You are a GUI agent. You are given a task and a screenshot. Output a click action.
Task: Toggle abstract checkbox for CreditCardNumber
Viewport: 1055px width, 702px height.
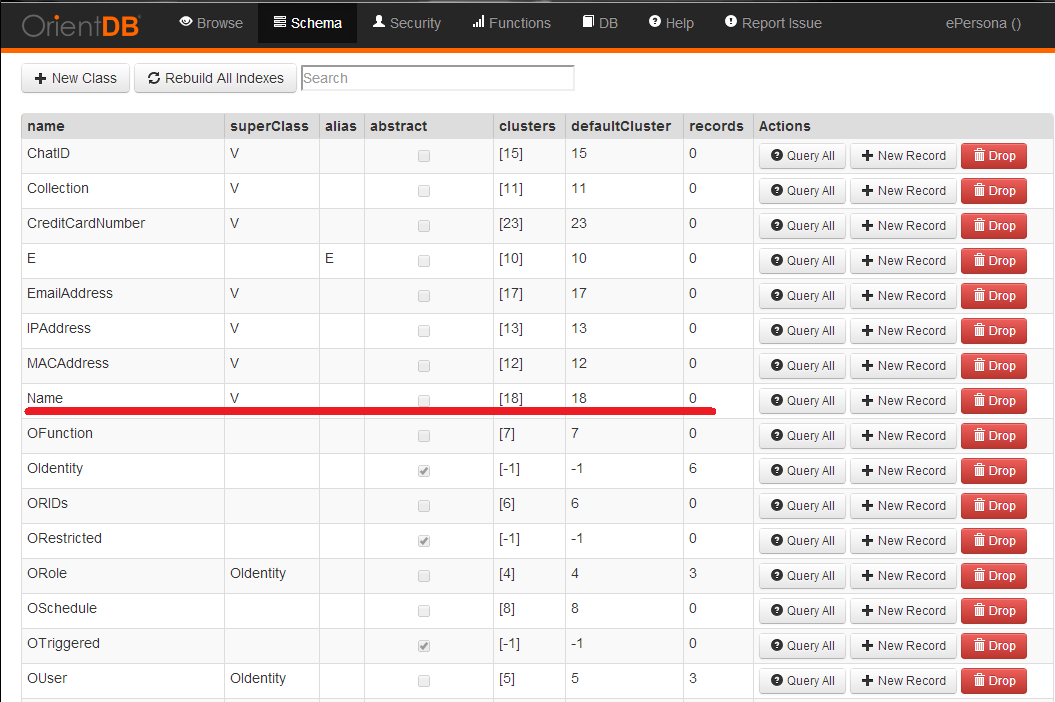pos(424,226)
